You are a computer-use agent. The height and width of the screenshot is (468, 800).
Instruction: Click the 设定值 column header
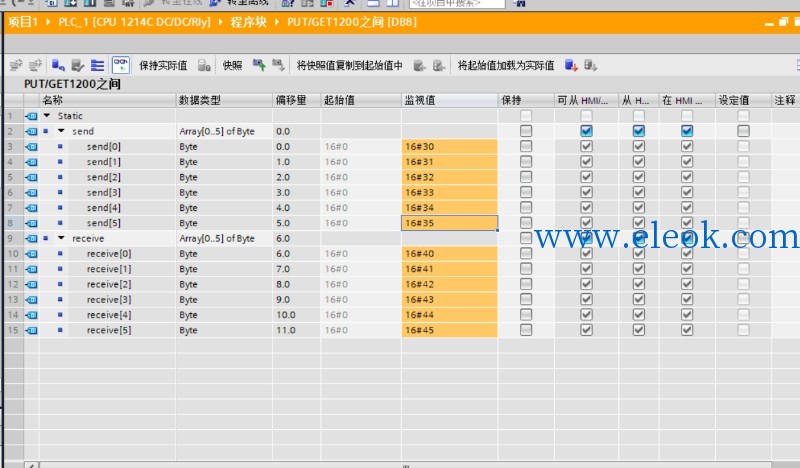pos(743,100)
